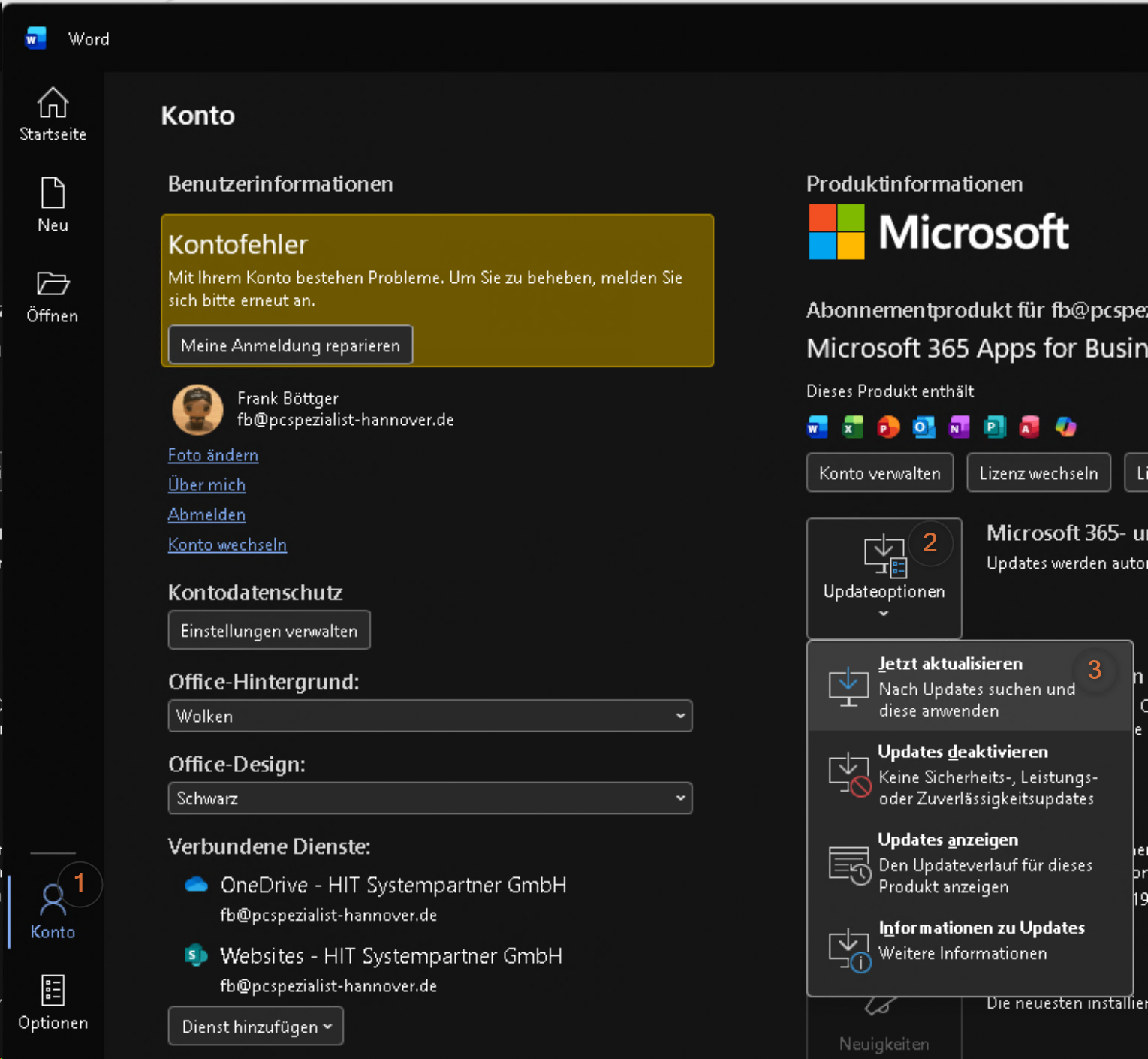Open the Öffnen folder icon
Viewport: 1148px width, 1059px height.
click(53, 285)
